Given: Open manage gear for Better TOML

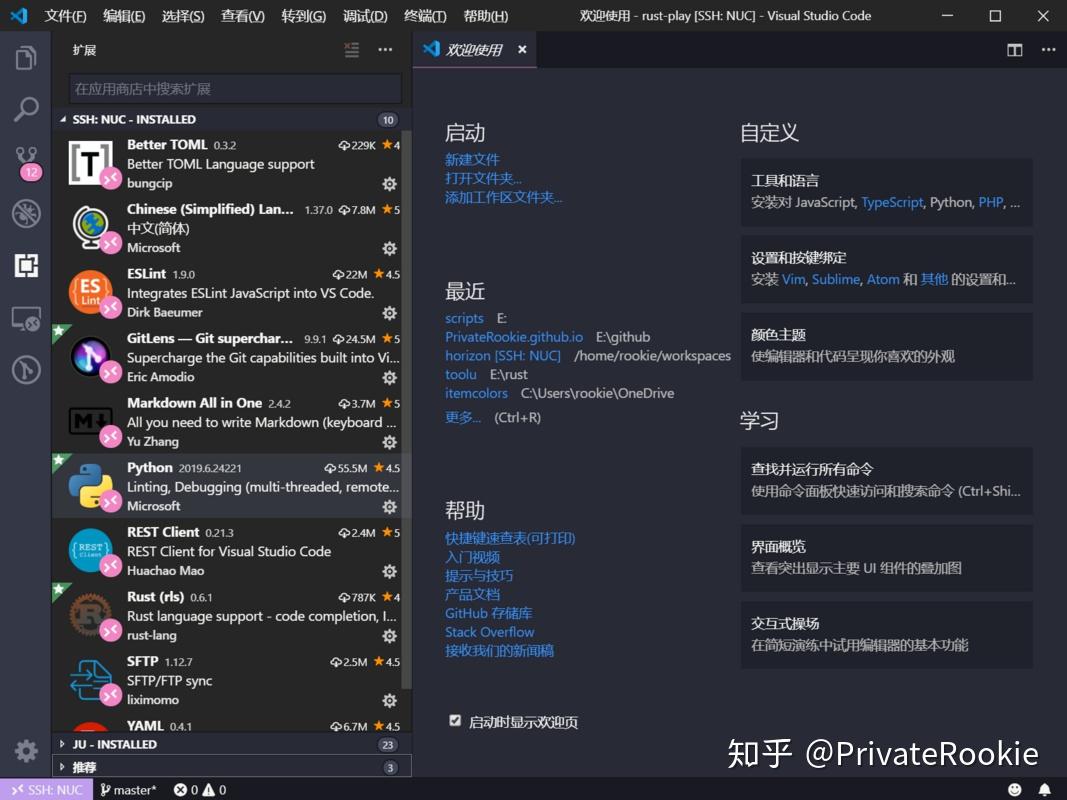Looking at the screenshot, I should pos(389,184).
